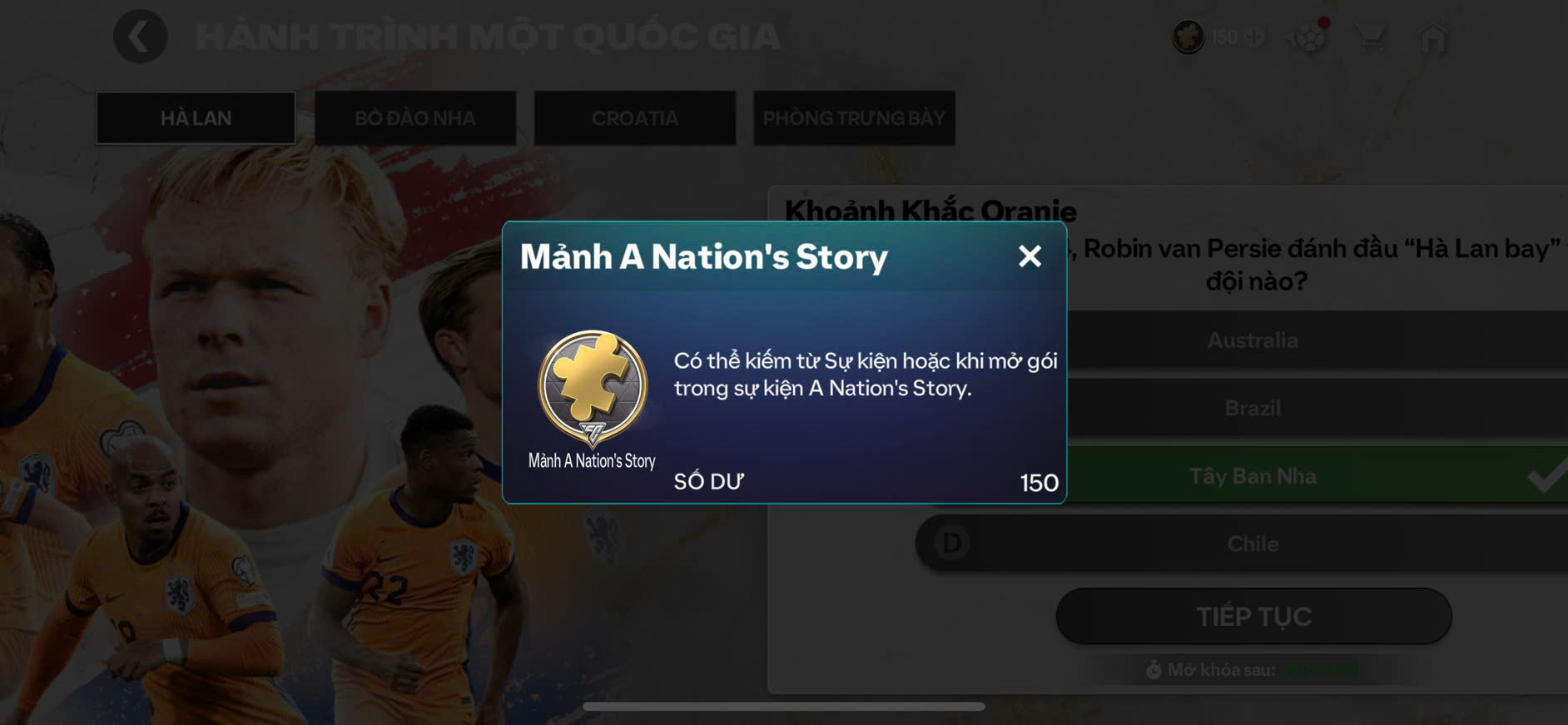Open the shopping cart store icon
1568x725 pixels.
[1371, 37]
